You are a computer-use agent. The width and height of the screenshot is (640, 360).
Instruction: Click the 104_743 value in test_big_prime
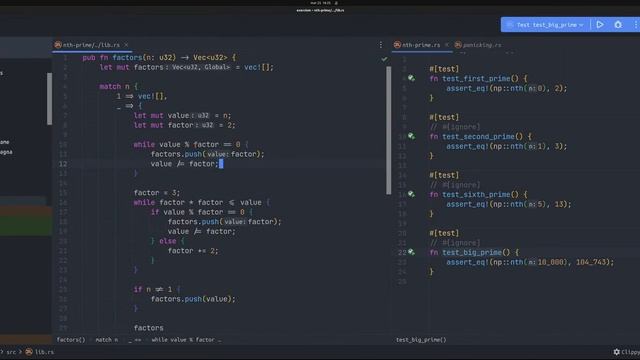click(x=591, y=262)
